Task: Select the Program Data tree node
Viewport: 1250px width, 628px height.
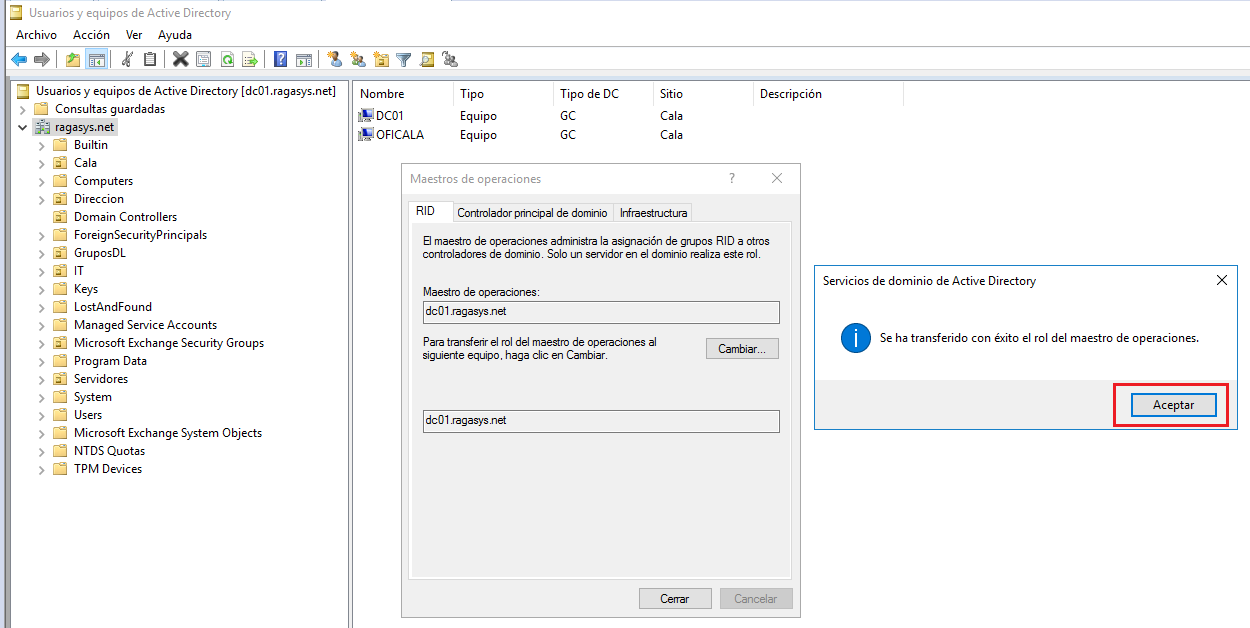Action: click(110, 361)
